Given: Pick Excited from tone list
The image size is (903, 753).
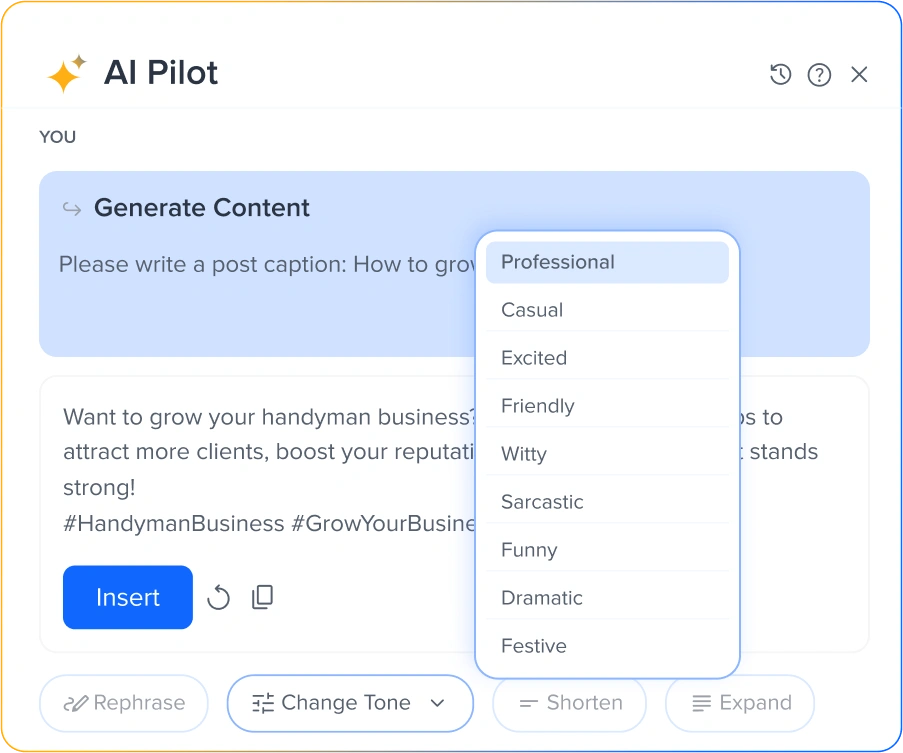Looking at the screenshot, I should point(607,358).
